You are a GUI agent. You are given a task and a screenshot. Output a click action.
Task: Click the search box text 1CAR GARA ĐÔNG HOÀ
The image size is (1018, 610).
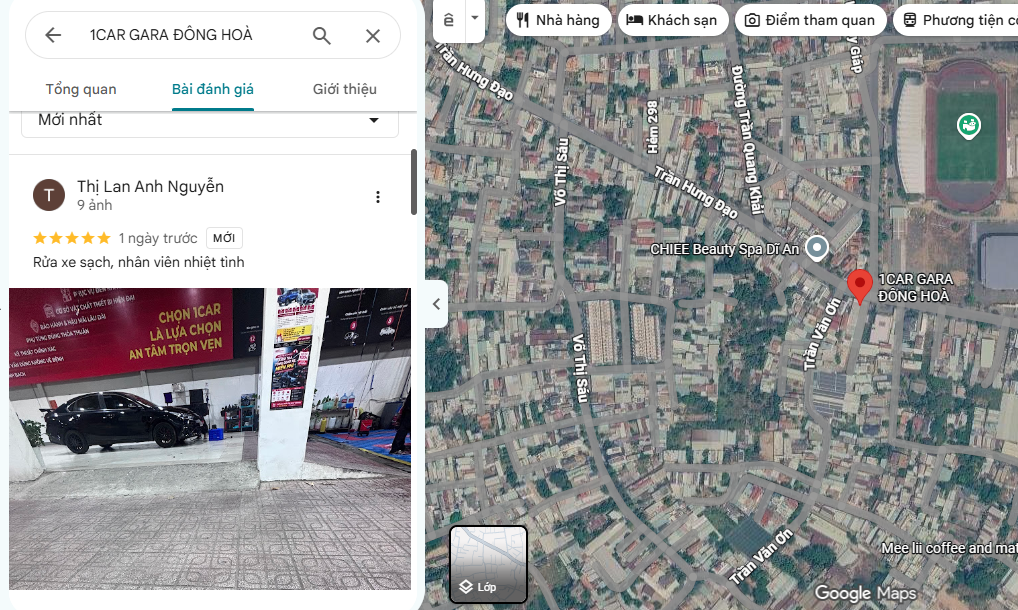[171, 35]
